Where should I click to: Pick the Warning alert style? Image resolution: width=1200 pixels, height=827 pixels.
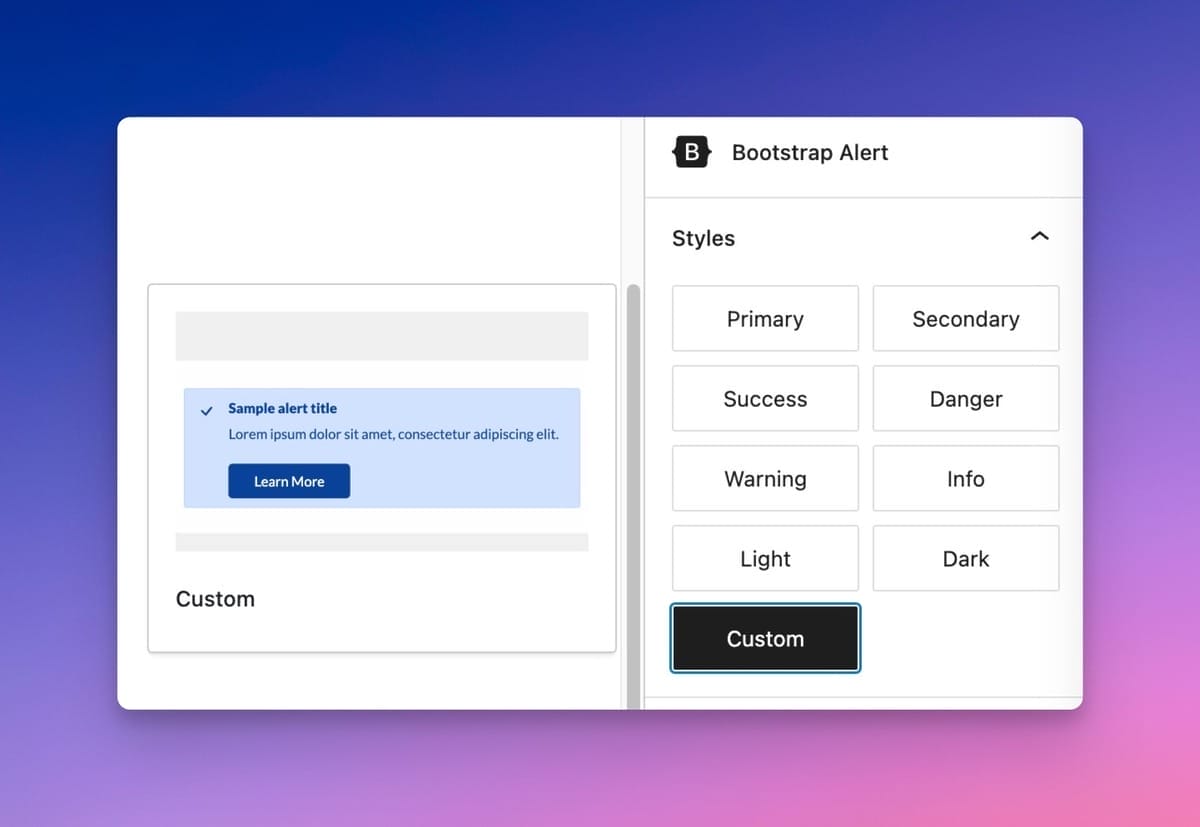[x=765, y=479]
